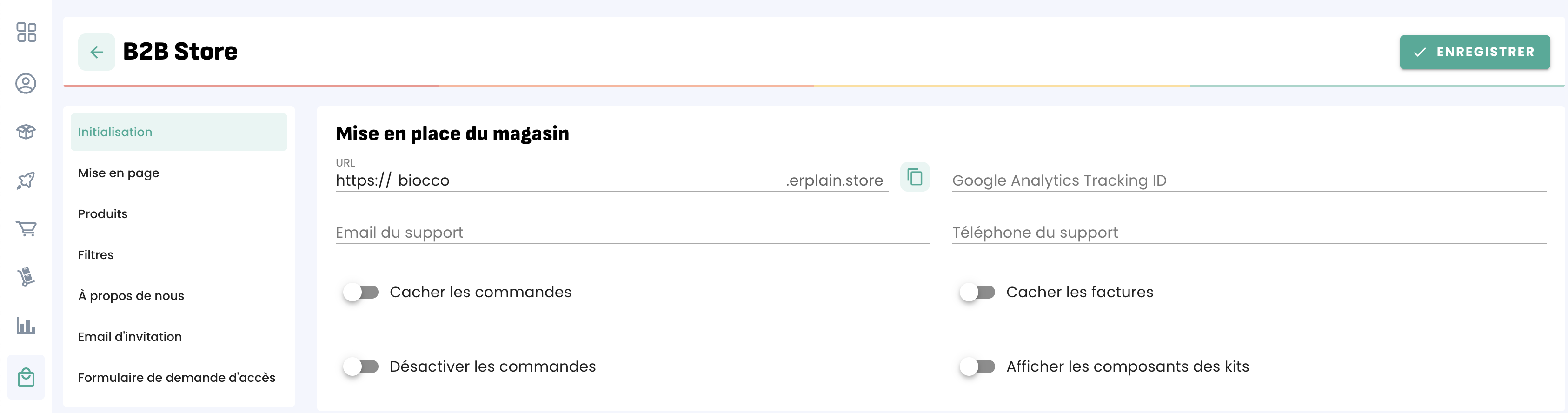The width and height of the screenshot is (1568, 413).
Task: Go back using the arrow button
Action: tap(96, 53)
